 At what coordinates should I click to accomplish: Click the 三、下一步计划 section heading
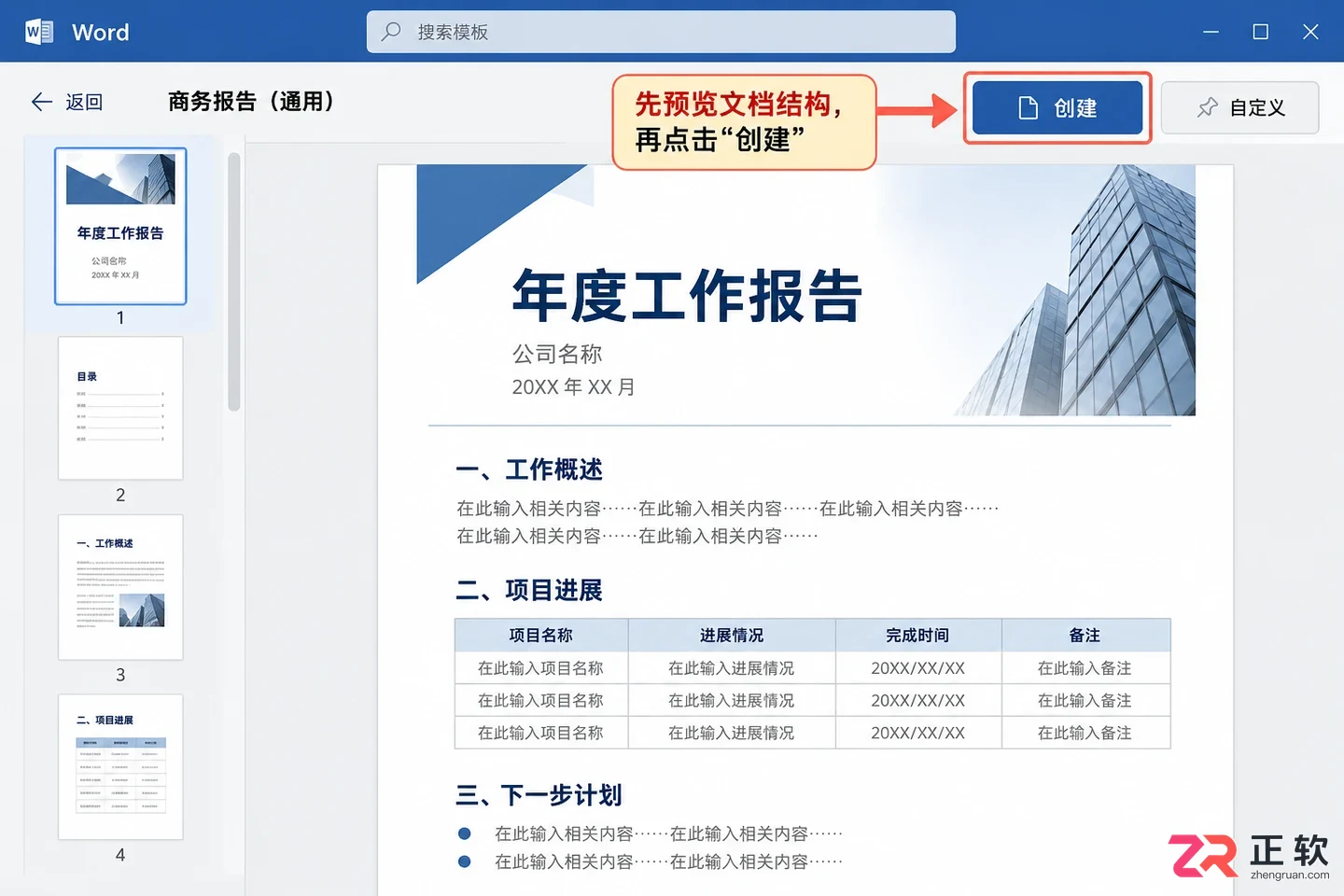tap(539, 795)
